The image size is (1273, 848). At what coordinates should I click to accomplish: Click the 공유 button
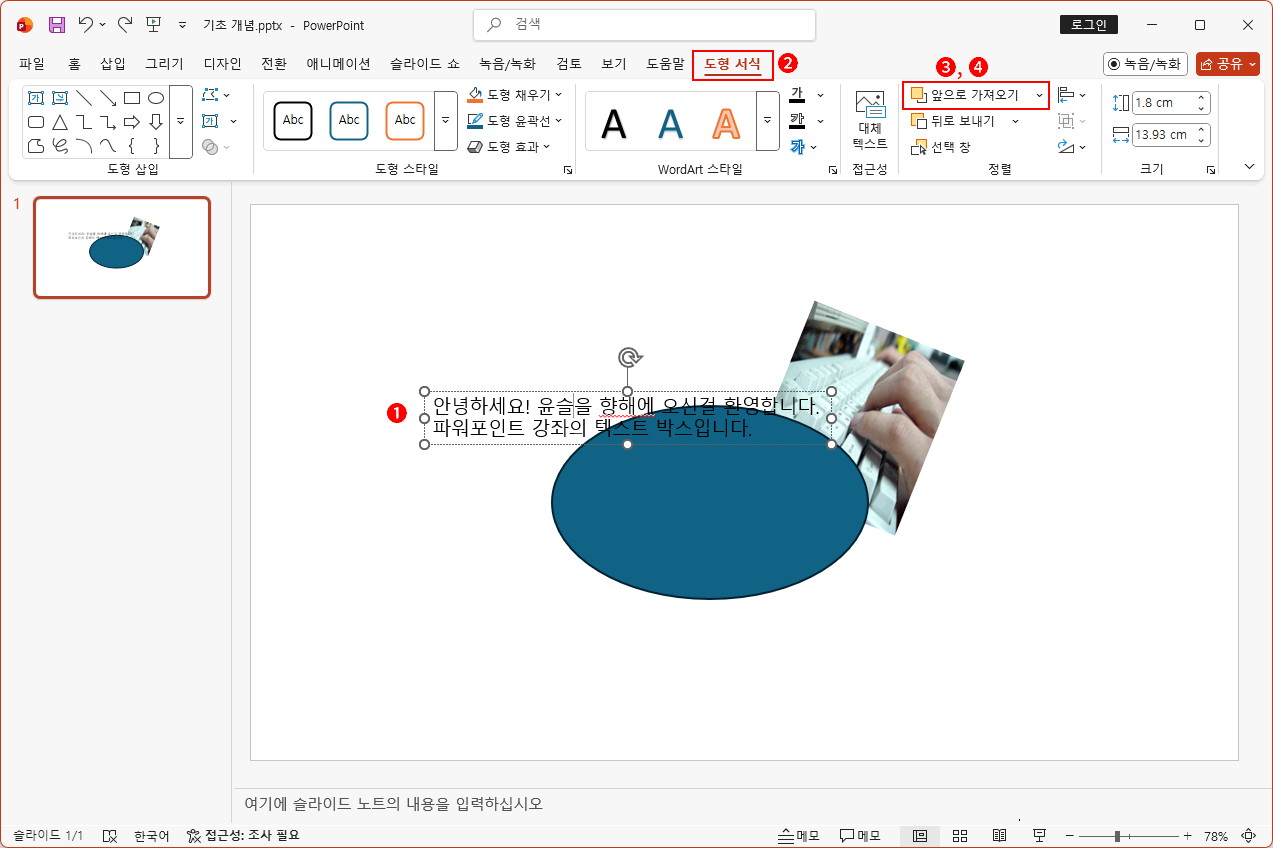(1226, 62)
